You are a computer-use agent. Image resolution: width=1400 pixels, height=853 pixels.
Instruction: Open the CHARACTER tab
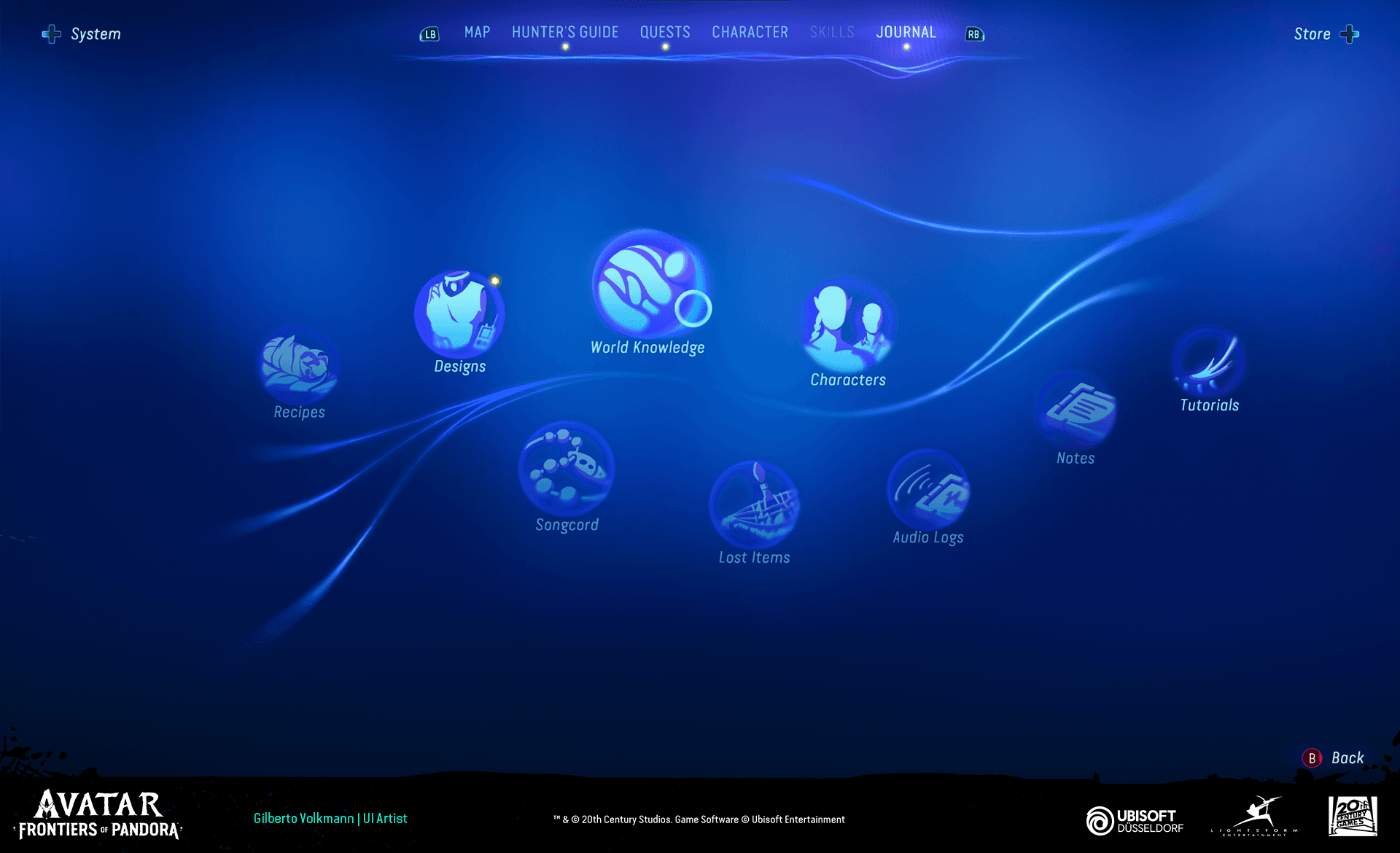(x=750, y=32)
